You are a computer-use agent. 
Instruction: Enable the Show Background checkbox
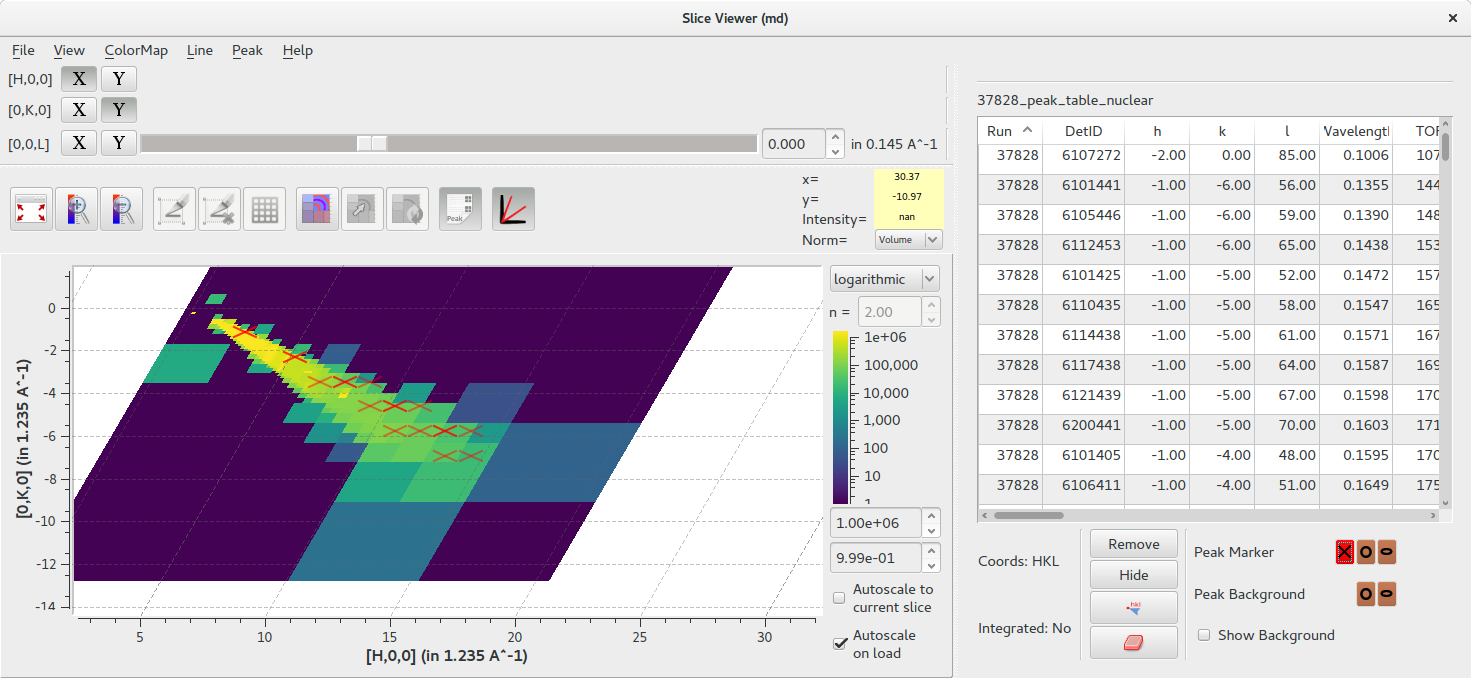click(1205, 635)
